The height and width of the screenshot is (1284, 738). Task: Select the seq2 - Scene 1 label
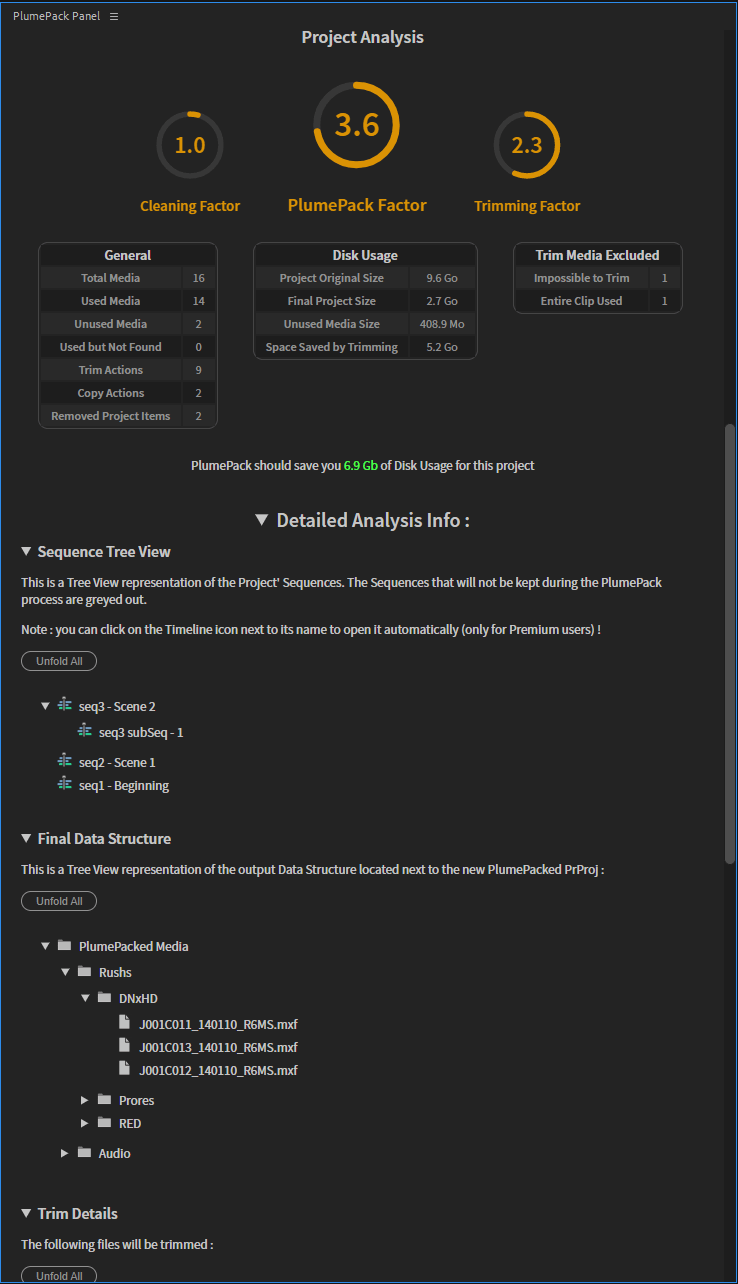[x=117, y=762]
